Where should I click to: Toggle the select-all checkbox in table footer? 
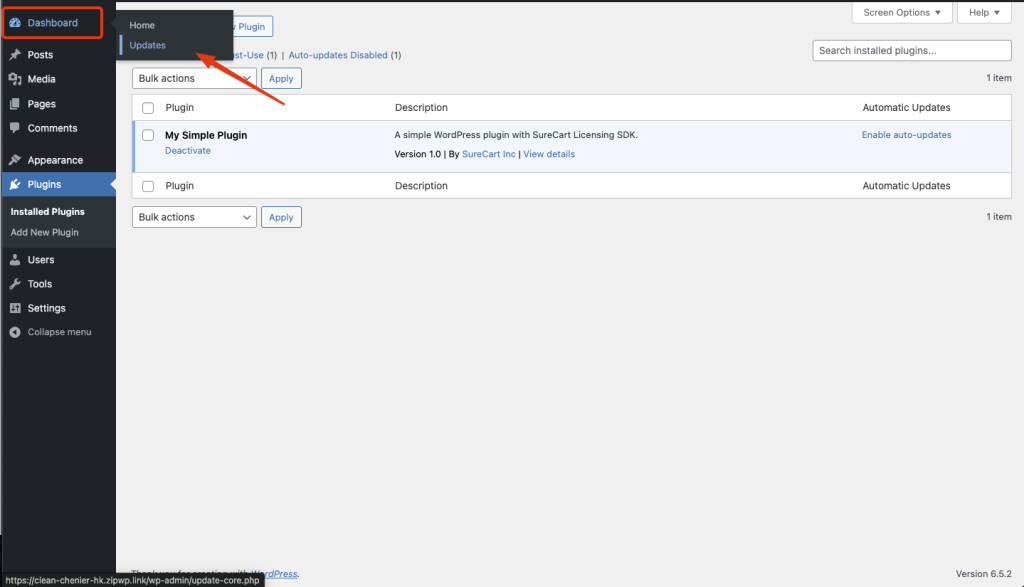click(148, 186)
